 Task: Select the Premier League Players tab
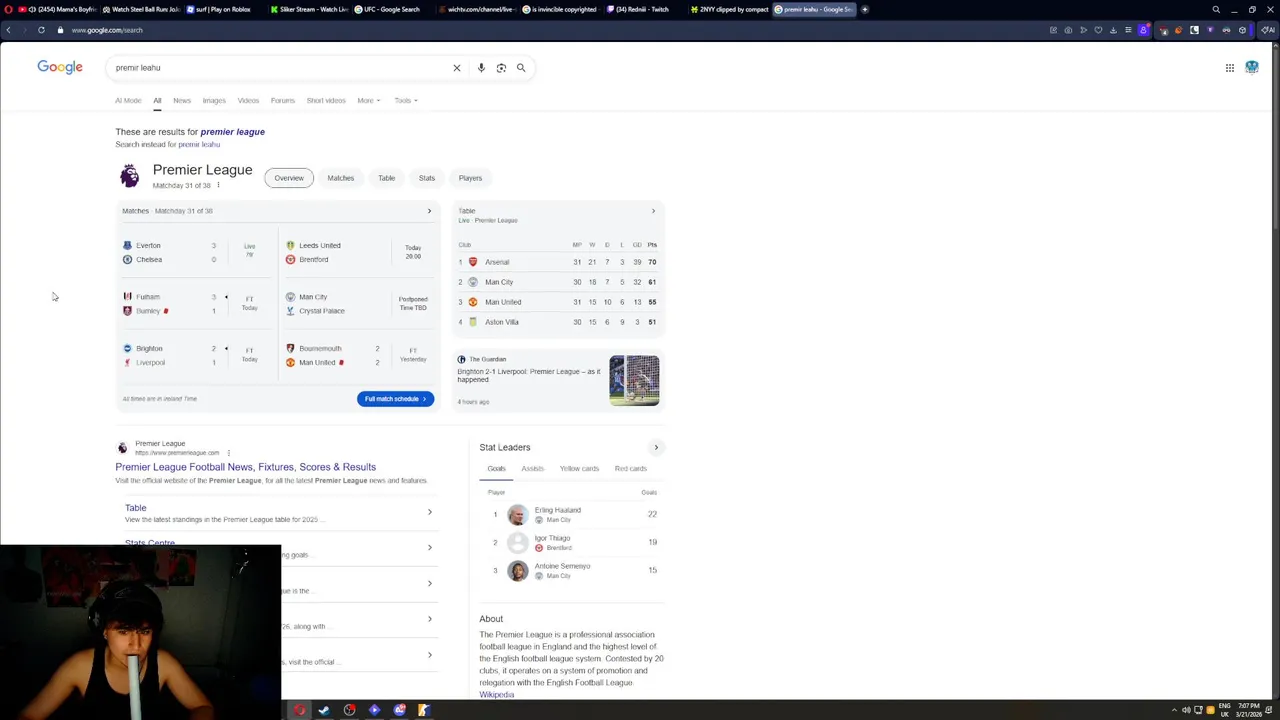click(470, 178)
